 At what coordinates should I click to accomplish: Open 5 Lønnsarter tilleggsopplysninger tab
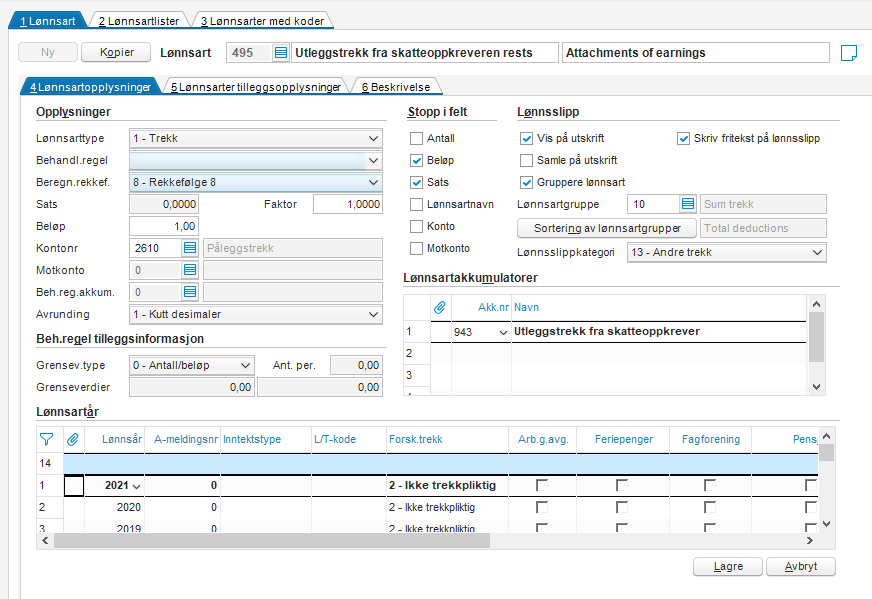pos(256,87)
